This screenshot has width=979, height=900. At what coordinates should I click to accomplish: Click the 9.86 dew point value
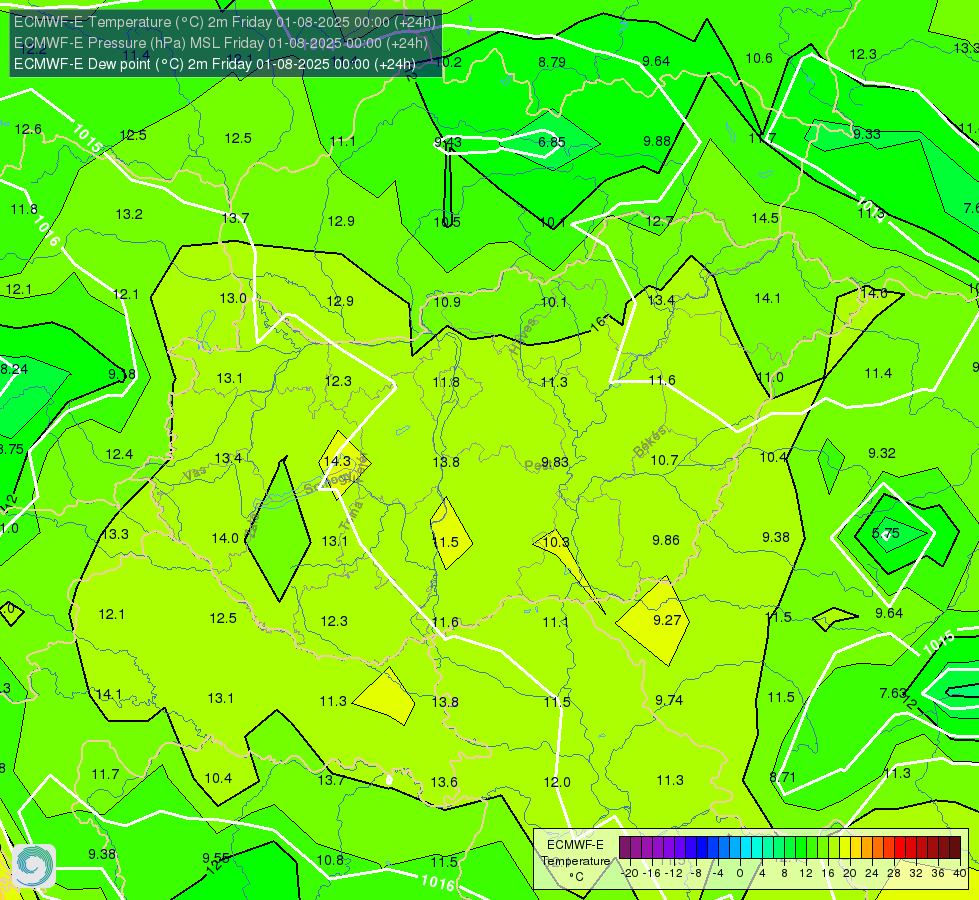(666, 540)
